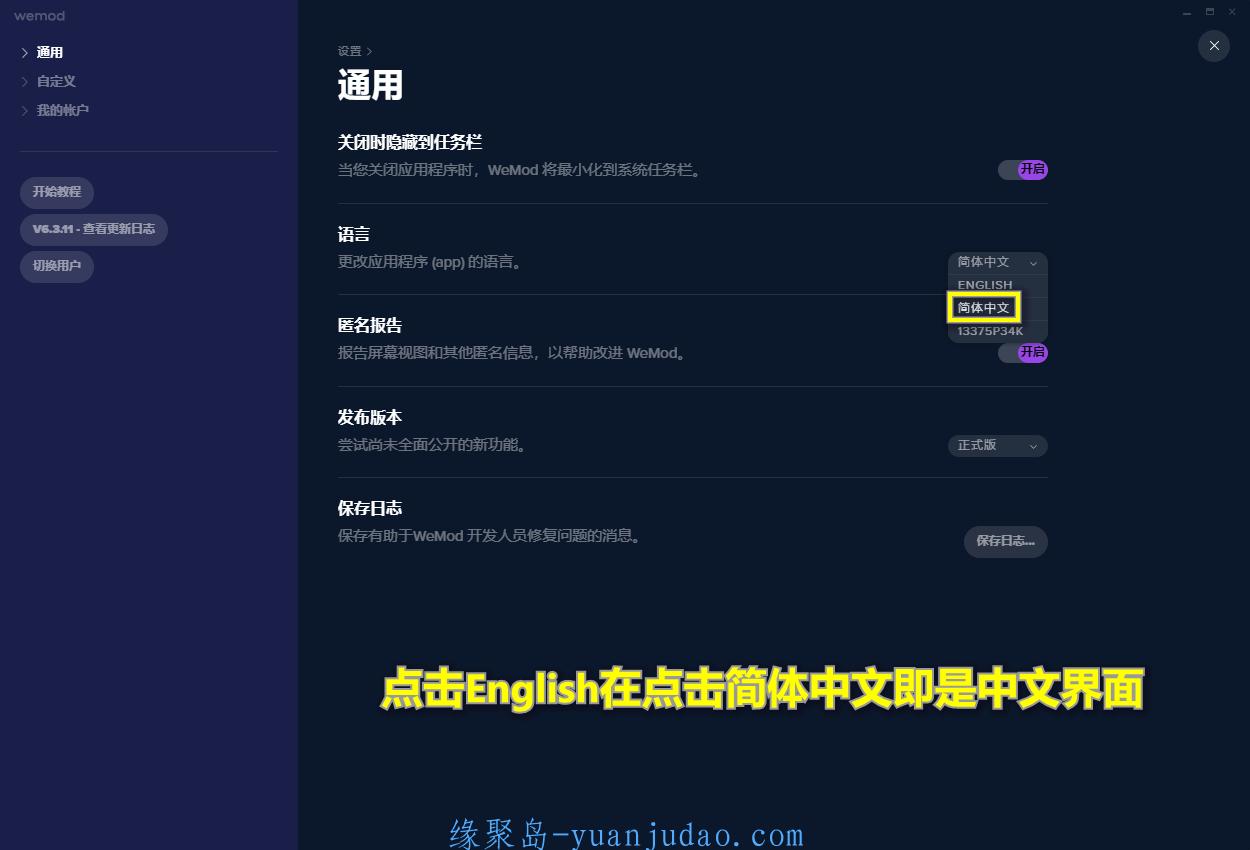Choose 简体中文 in the language list
1250x850 pixels.
[997, 308]
